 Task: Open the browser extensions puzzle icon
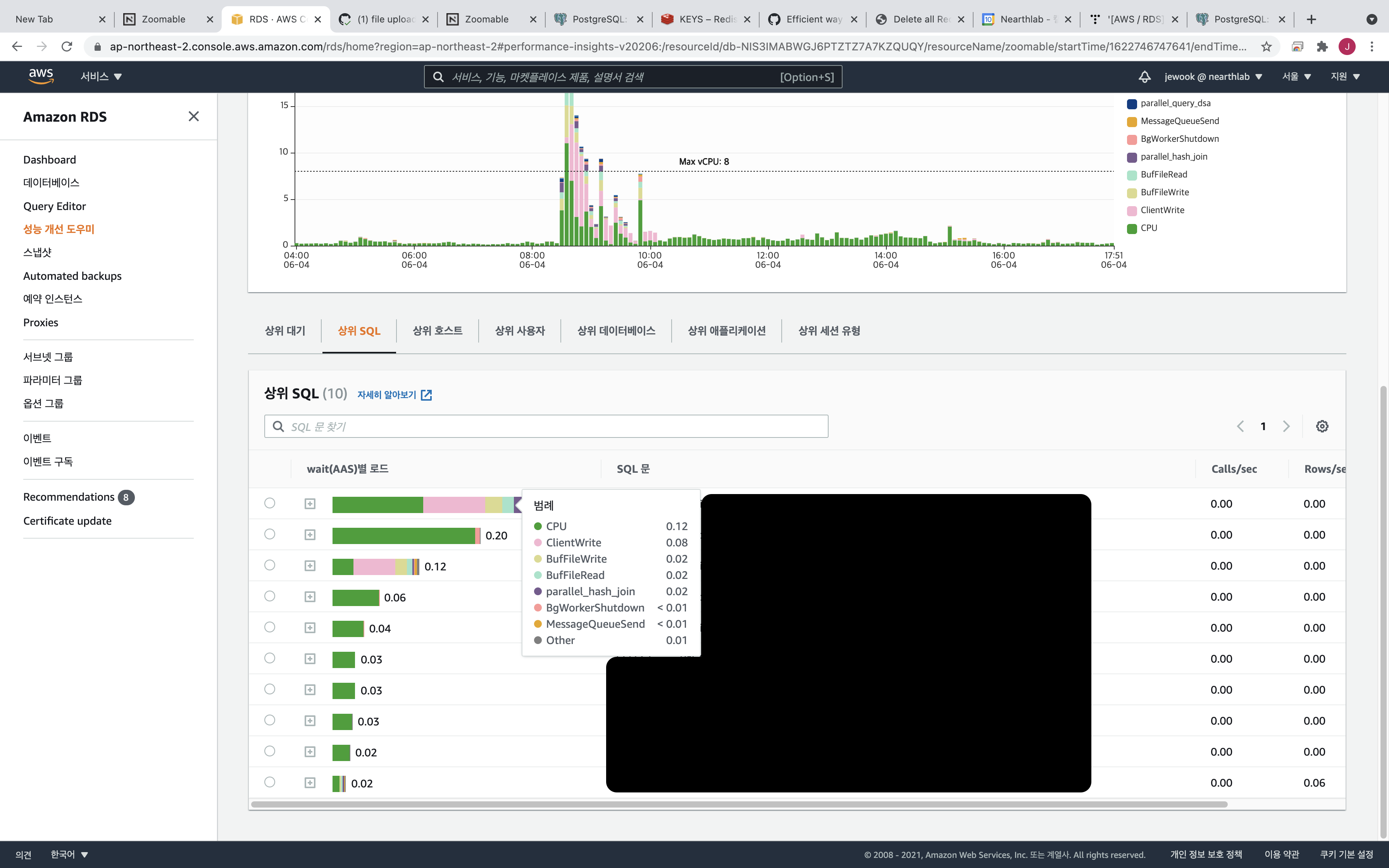pyautogui.click(x=1322, y=46)
